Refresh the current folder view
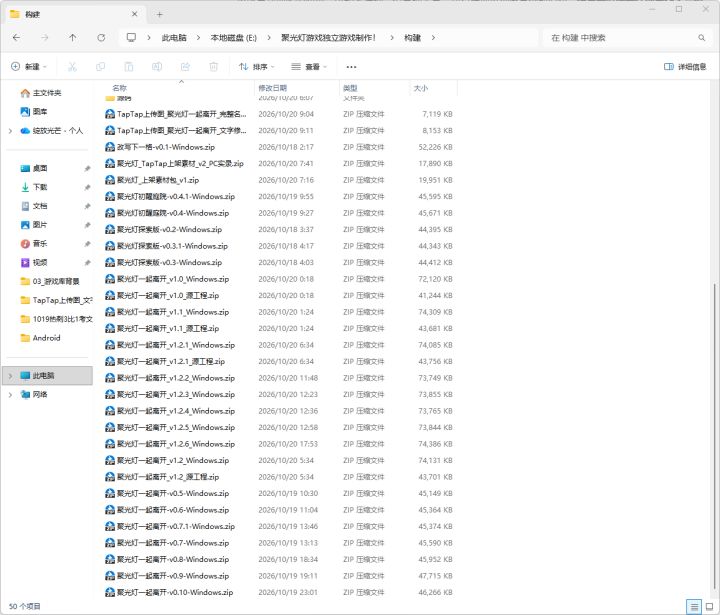Viewport: 720px width, 615px height. [101, 38]
